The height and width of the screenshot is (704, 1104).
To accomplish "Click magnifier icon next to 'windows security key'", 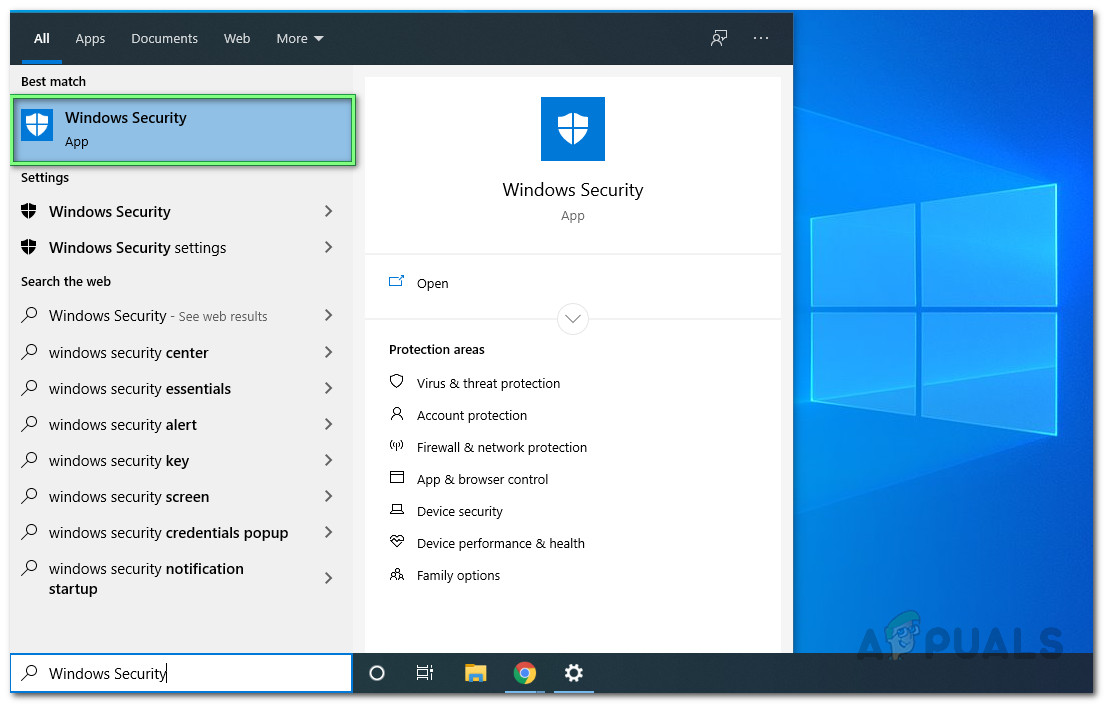I will (x=29, y=459).
